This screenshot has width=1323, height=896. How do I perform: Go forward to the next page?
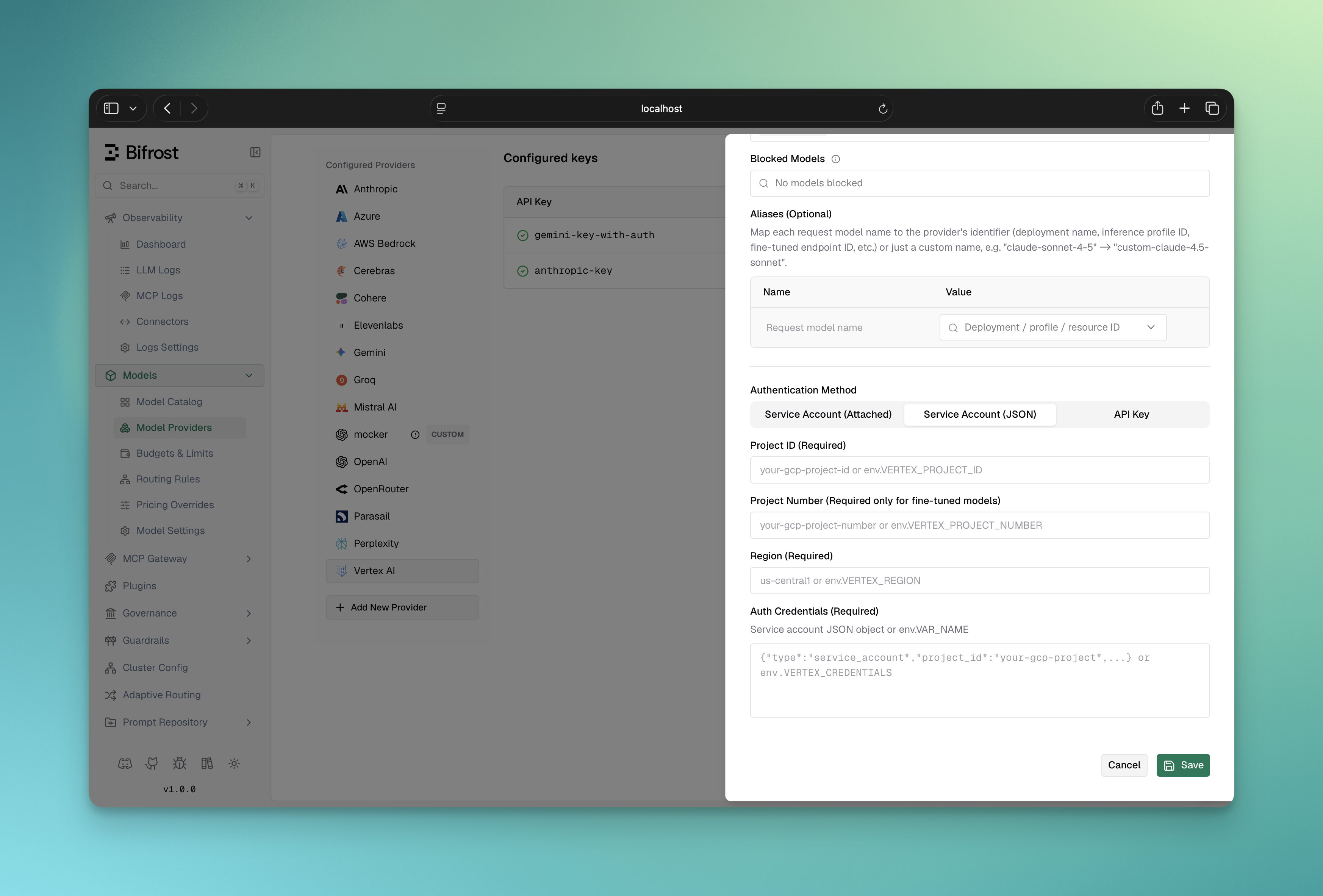194,108
